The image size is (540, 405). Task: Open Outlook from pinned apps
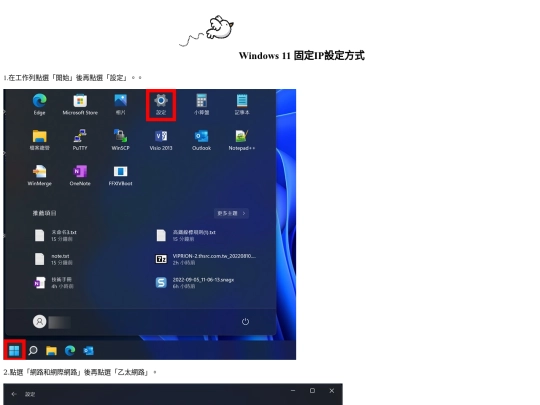point(201,140)
